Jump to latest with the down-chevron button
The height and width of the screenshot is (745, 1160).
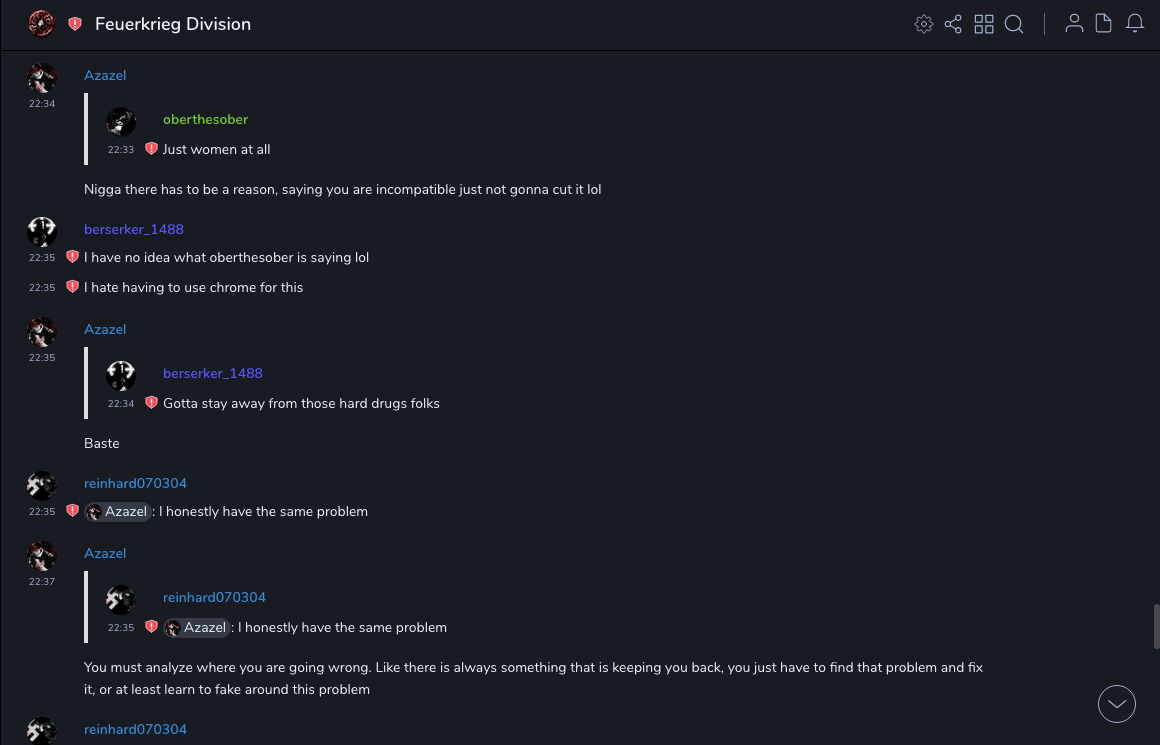click(1117, 704)
